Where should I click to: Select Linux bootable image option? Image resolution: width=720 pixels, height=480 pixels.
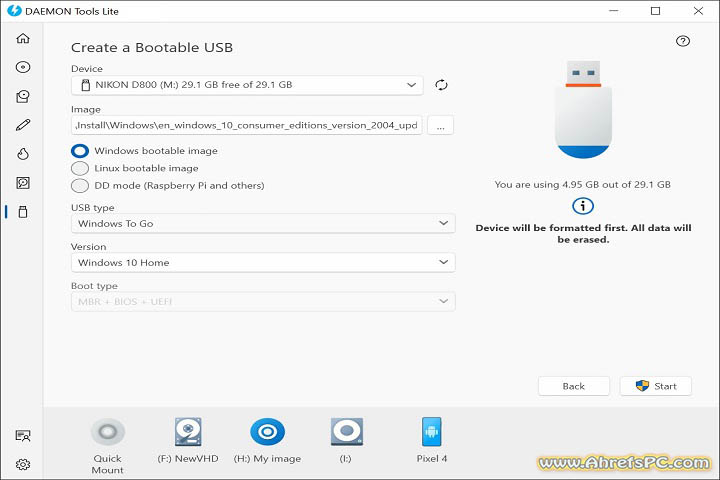click(135, 168)
